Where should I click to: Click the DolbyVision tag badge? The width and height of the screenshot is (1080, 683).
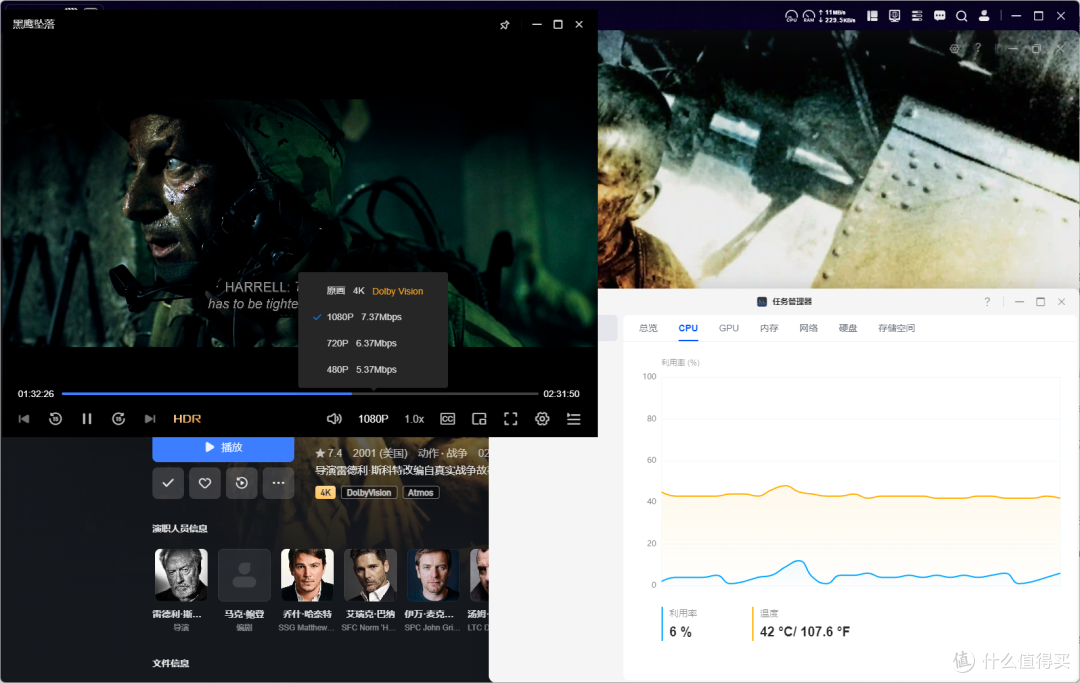(x=368, y=493)
